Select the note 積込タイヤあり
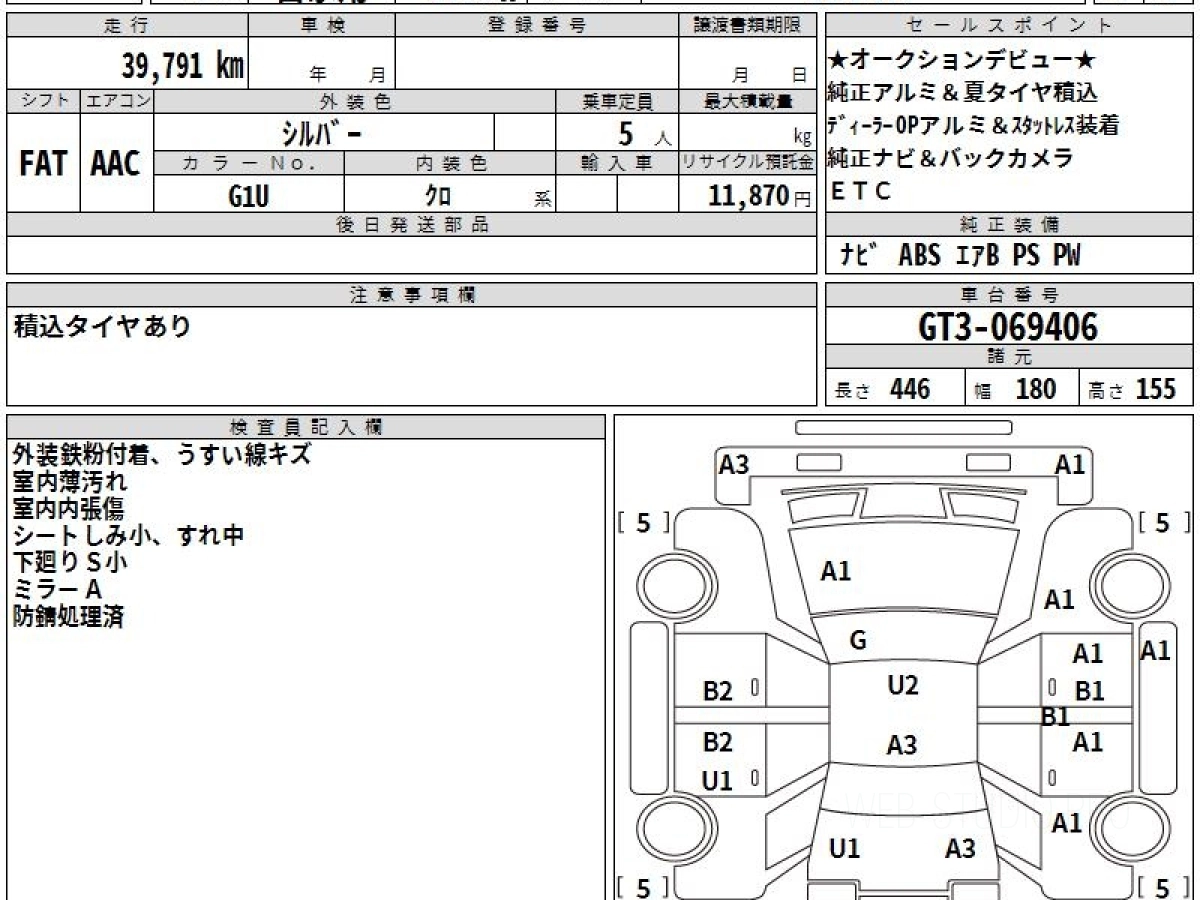The height and width of the screenshot is (900, 1200). pyautogui.click(x=102, y=326)
